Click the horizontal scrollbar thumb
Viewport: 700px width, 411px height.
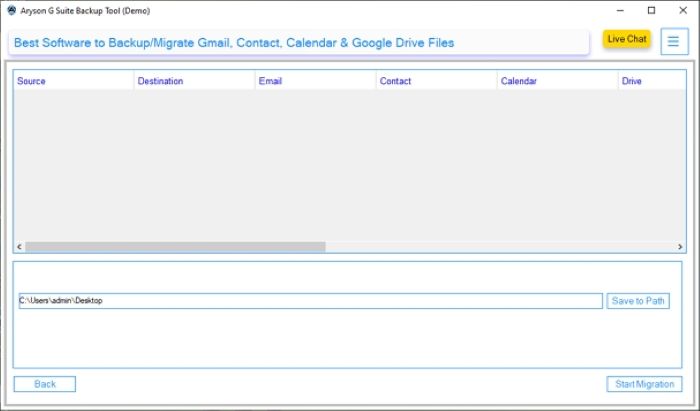click(175, 247)
